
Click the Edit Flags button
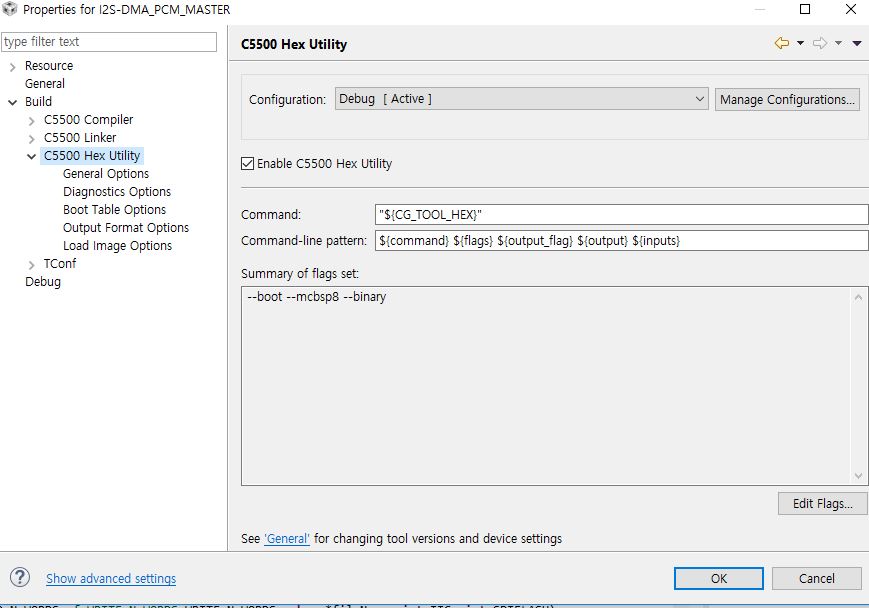click(x=822, y=503)
